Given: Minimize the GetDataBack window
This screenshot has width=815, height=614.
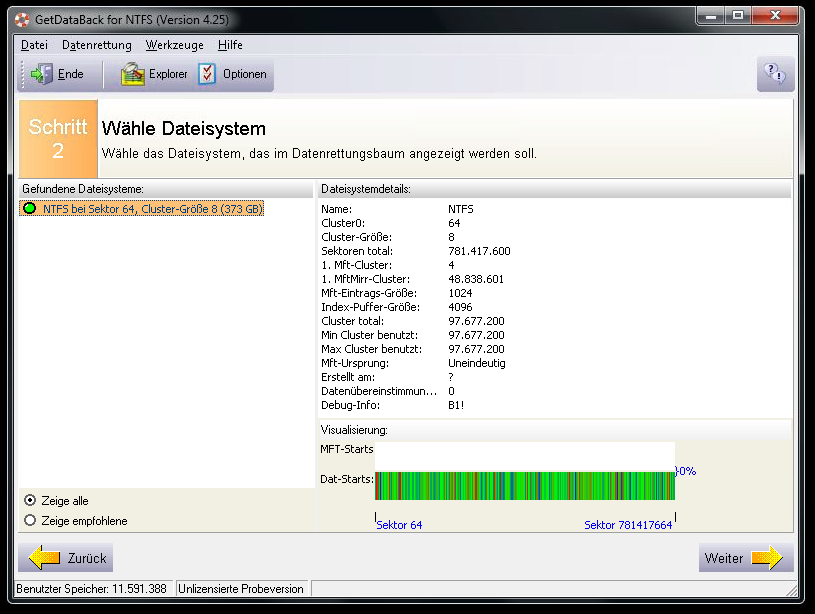Looking at the screenshot, I should coord(711,16).
